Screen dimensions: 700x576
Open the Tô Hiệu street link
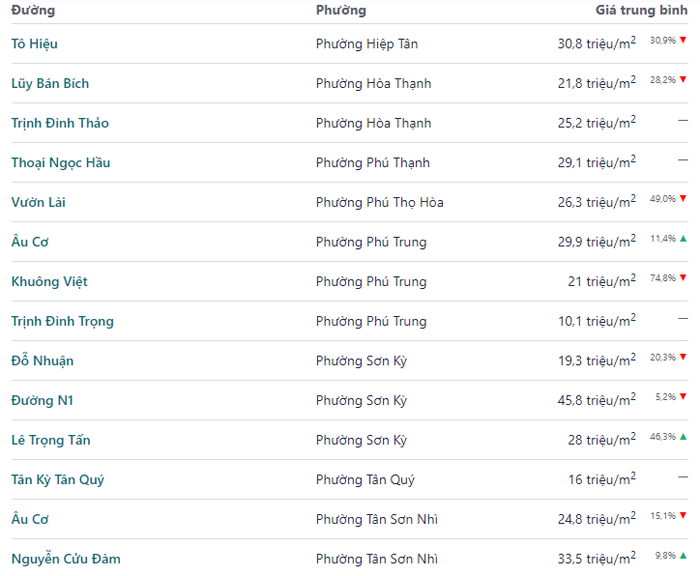[x=35, y=44]
